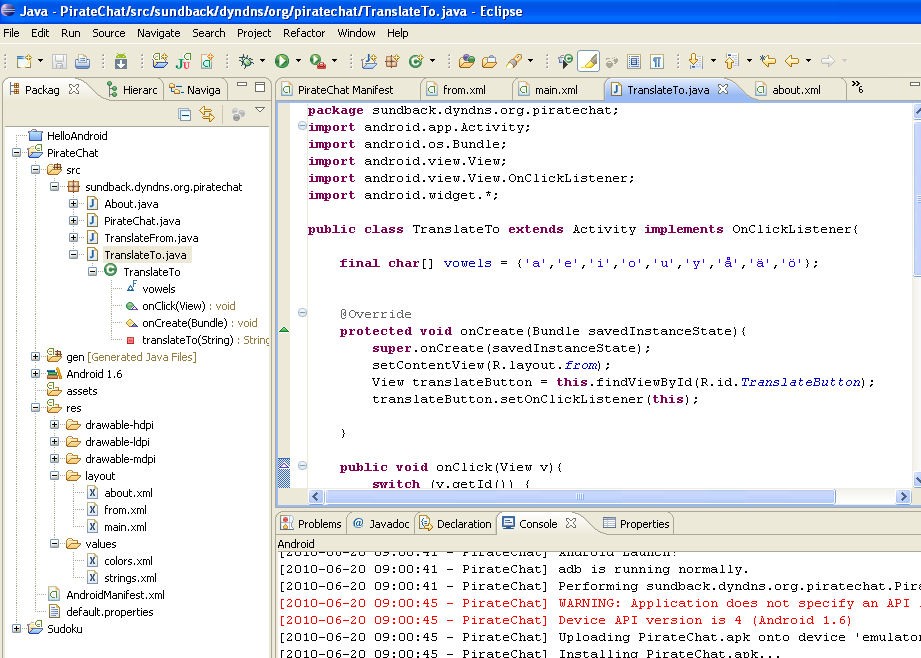Select TranslateFrom.java in the tree

coord(151,238)
